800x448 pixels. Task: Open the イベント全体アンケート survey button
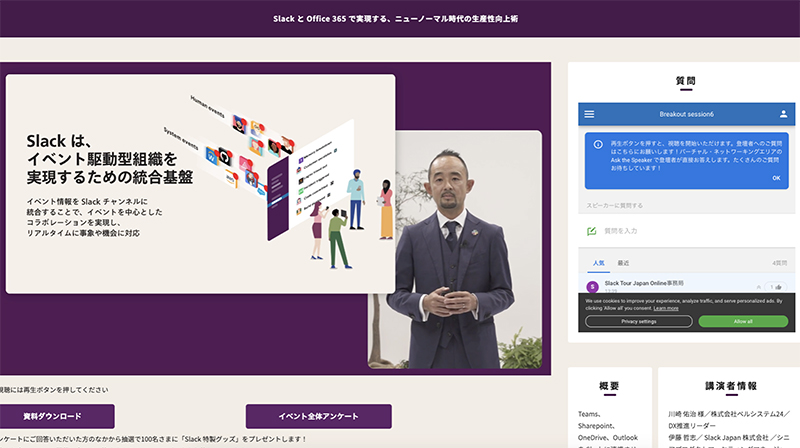[x=318, y=416]
